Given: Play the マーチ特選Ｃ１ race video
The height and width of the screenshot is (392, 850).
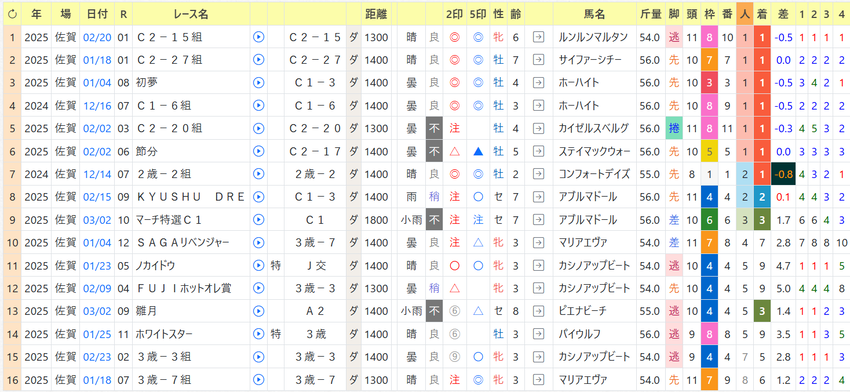Looking at the screenshot, I should 259,220.
